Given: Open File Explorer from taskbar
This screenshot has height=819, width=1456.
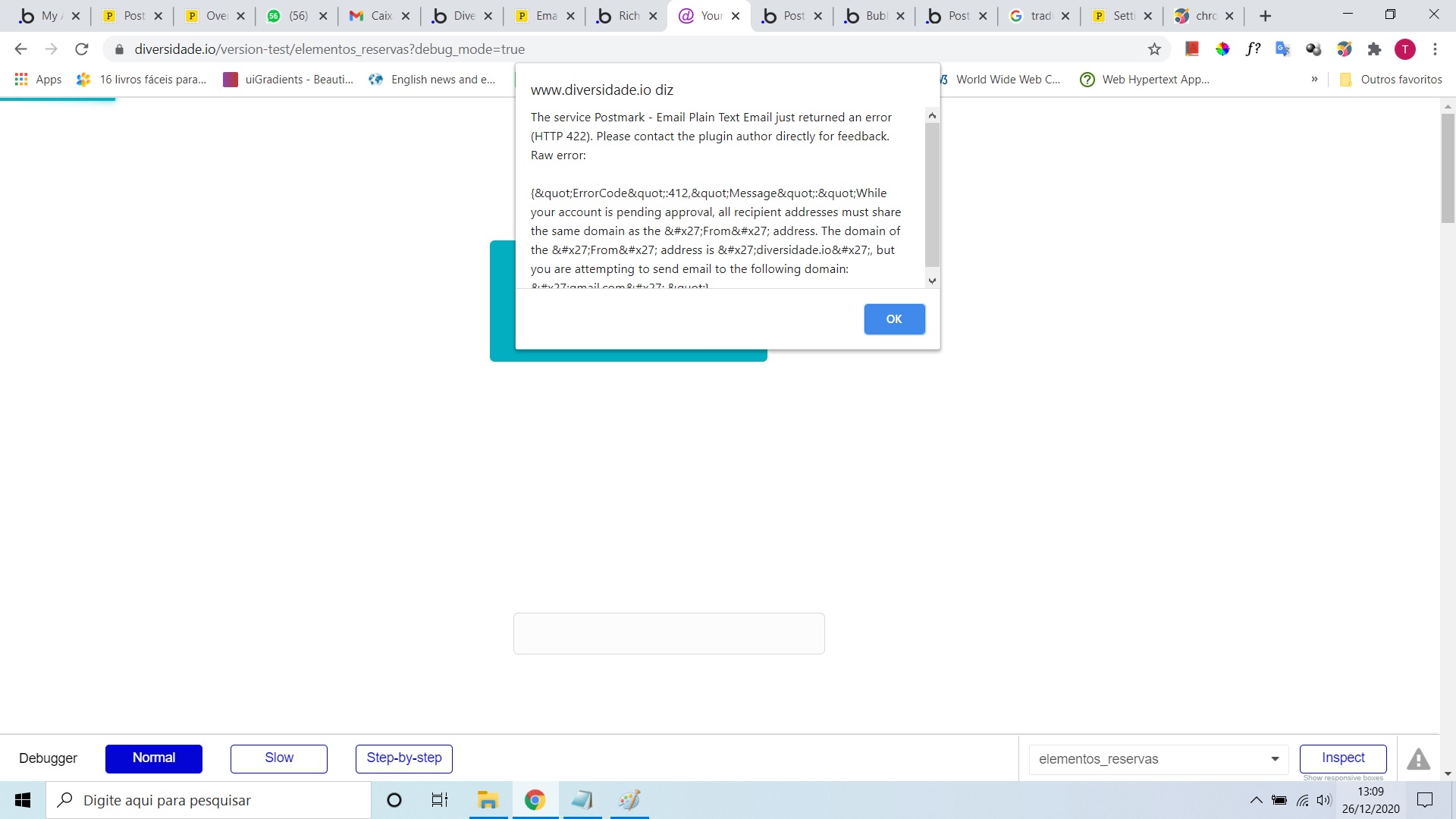Looking at the screenshot, I should [487, 800].
